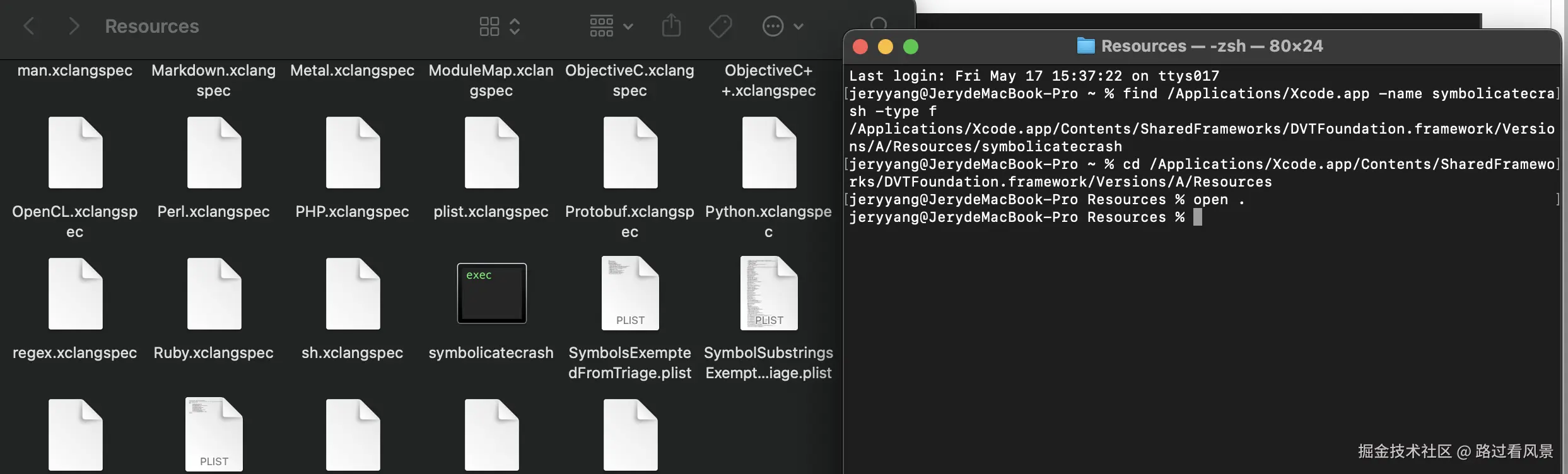
Task: Go back in Finder Resources window
Action: pos(29,26)
